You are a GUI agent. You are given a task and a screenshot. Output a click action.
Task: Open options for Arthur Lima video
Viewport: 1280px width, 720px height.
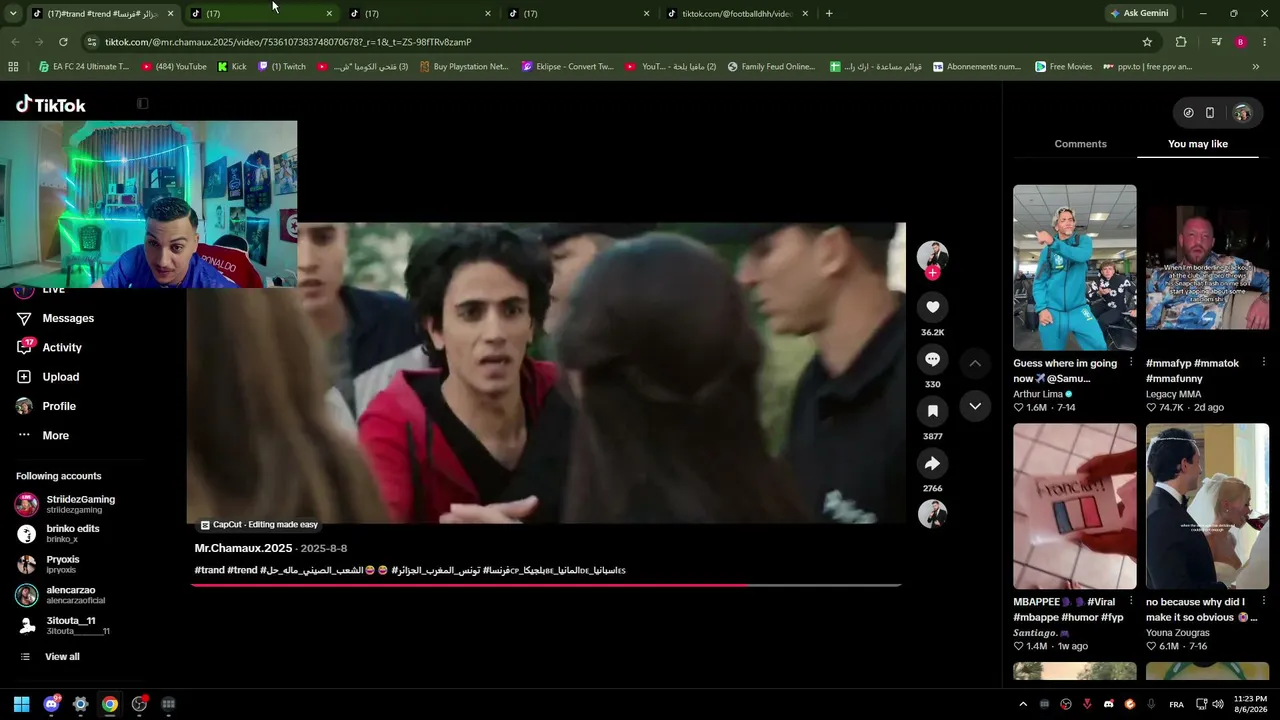pos(1131,363)
